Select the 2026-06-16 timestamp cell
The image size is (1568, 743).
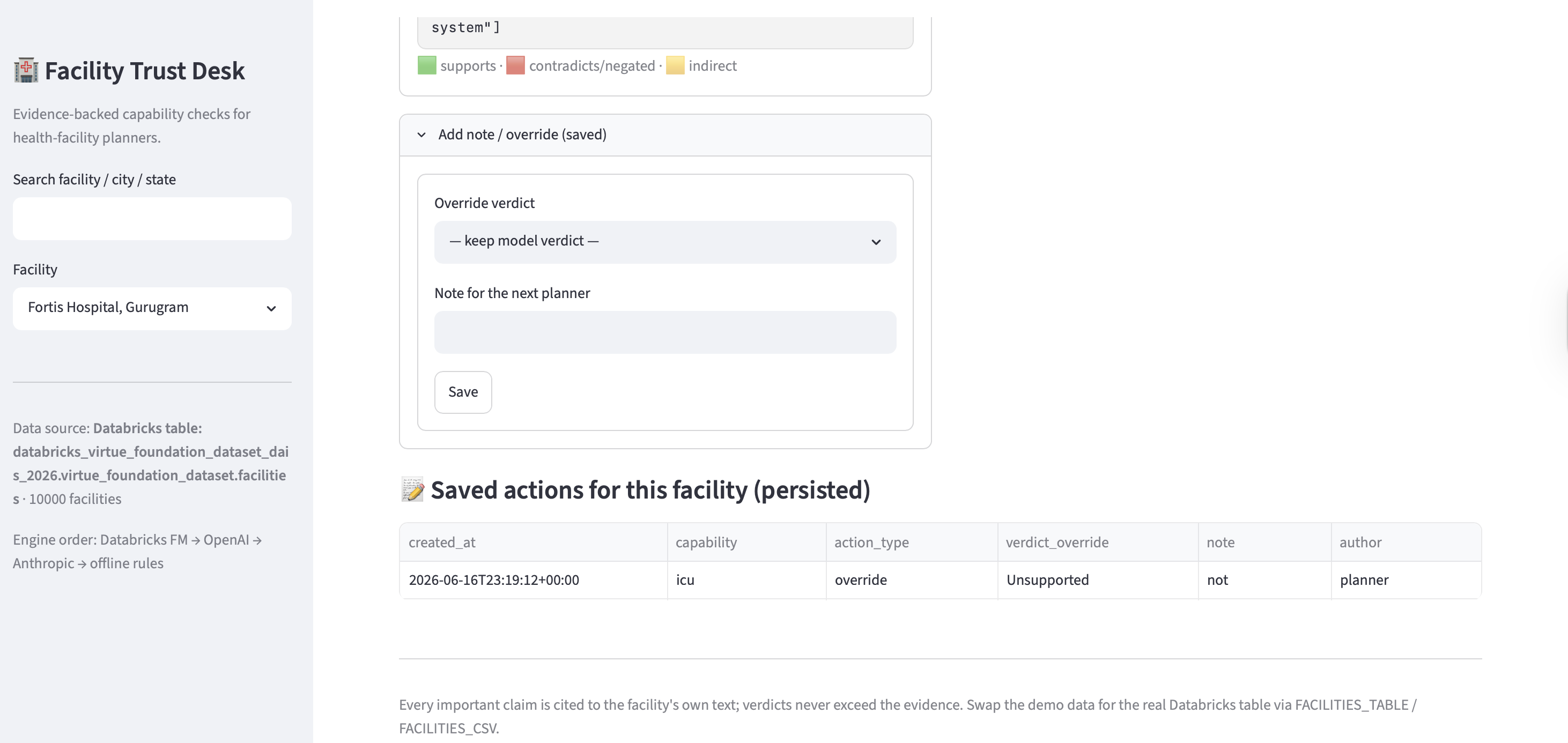coord(533,580)
